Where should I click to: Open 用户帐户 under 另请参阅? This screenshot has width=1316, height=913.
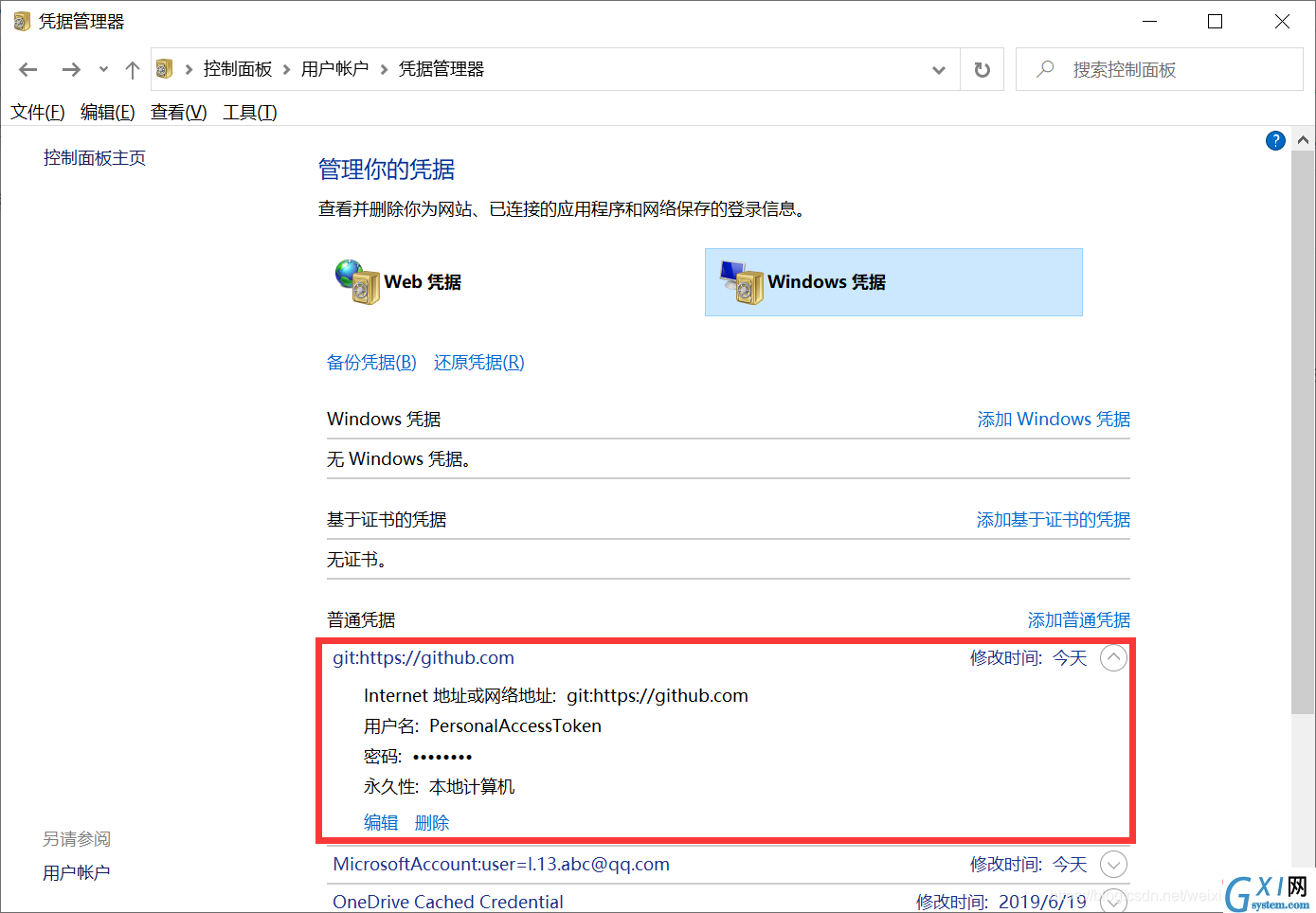[x=77, y=873]
